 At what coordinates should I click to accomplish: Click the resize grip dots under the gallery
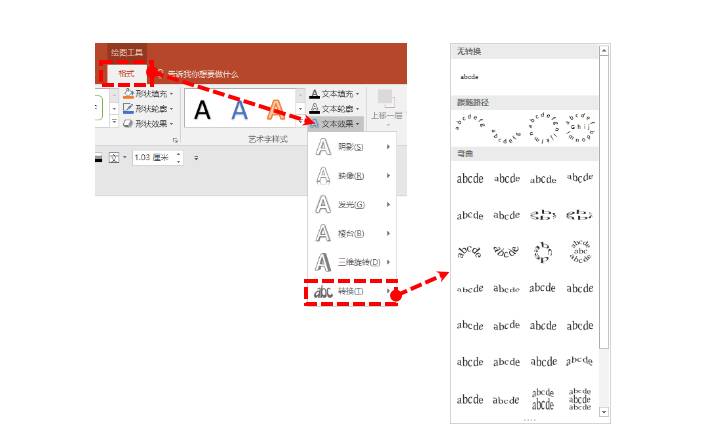pyautogui.click(x=529, y=420)
